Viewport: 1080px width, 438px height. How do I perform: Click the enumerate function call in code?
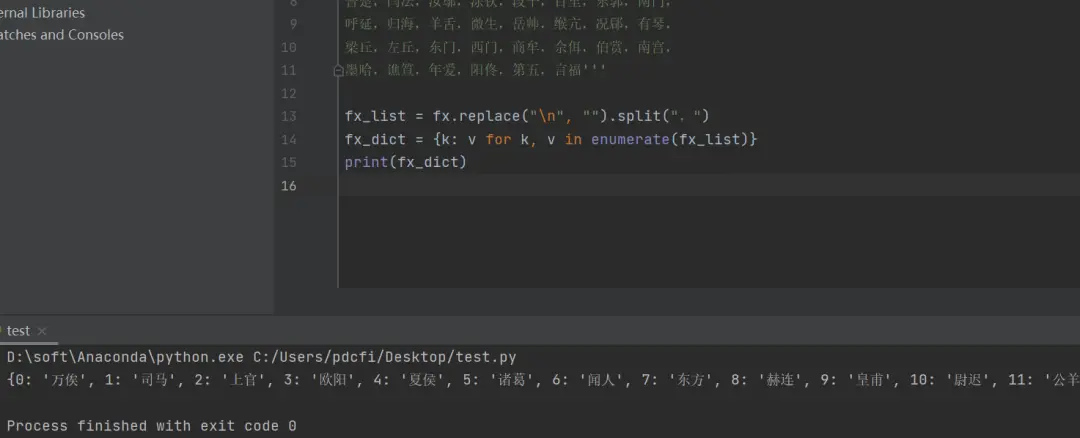tap(630, 140)
